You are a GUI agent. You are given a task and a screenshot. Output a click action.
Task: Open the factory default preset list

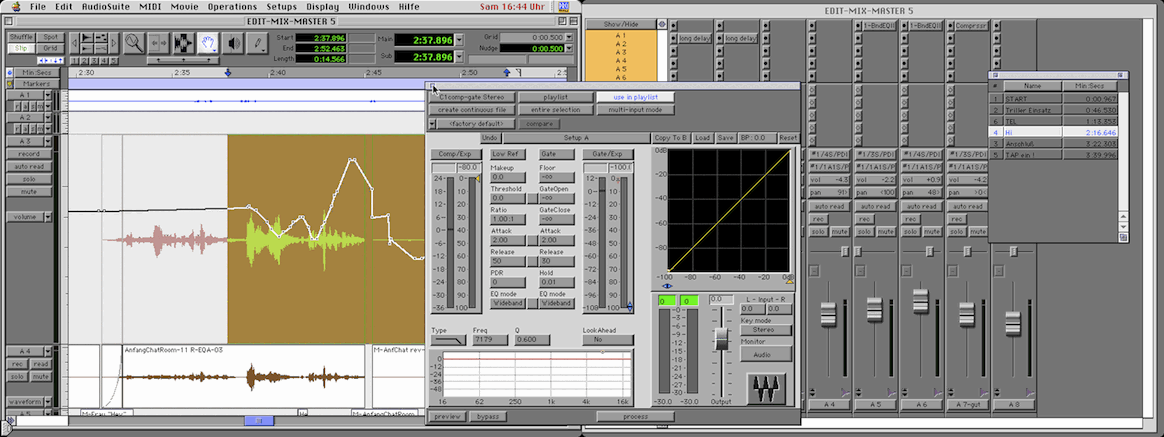tap(477, 123)
